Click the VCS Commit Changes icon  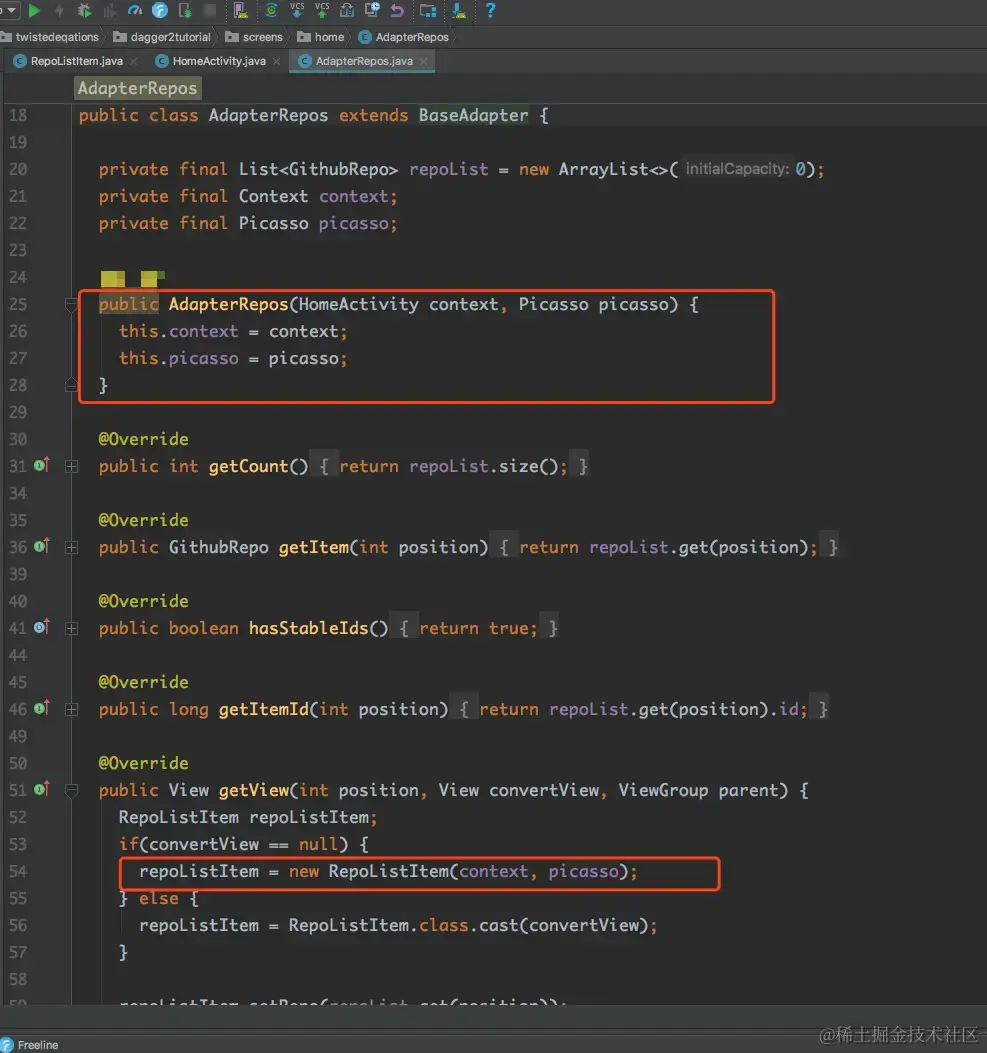[x=322, y=9]
